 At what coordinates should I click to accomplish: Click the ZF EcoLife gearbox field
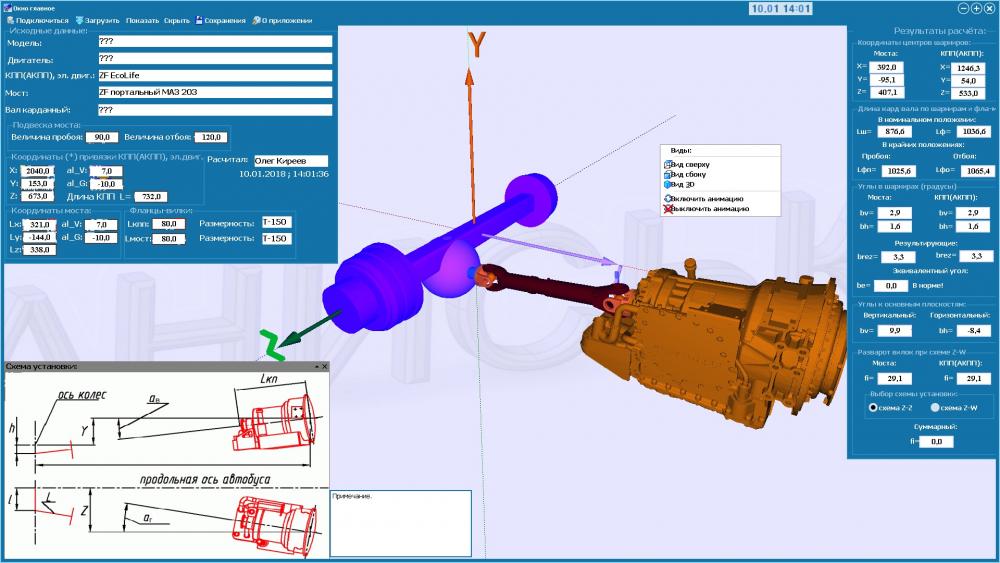tap(215, 75)
